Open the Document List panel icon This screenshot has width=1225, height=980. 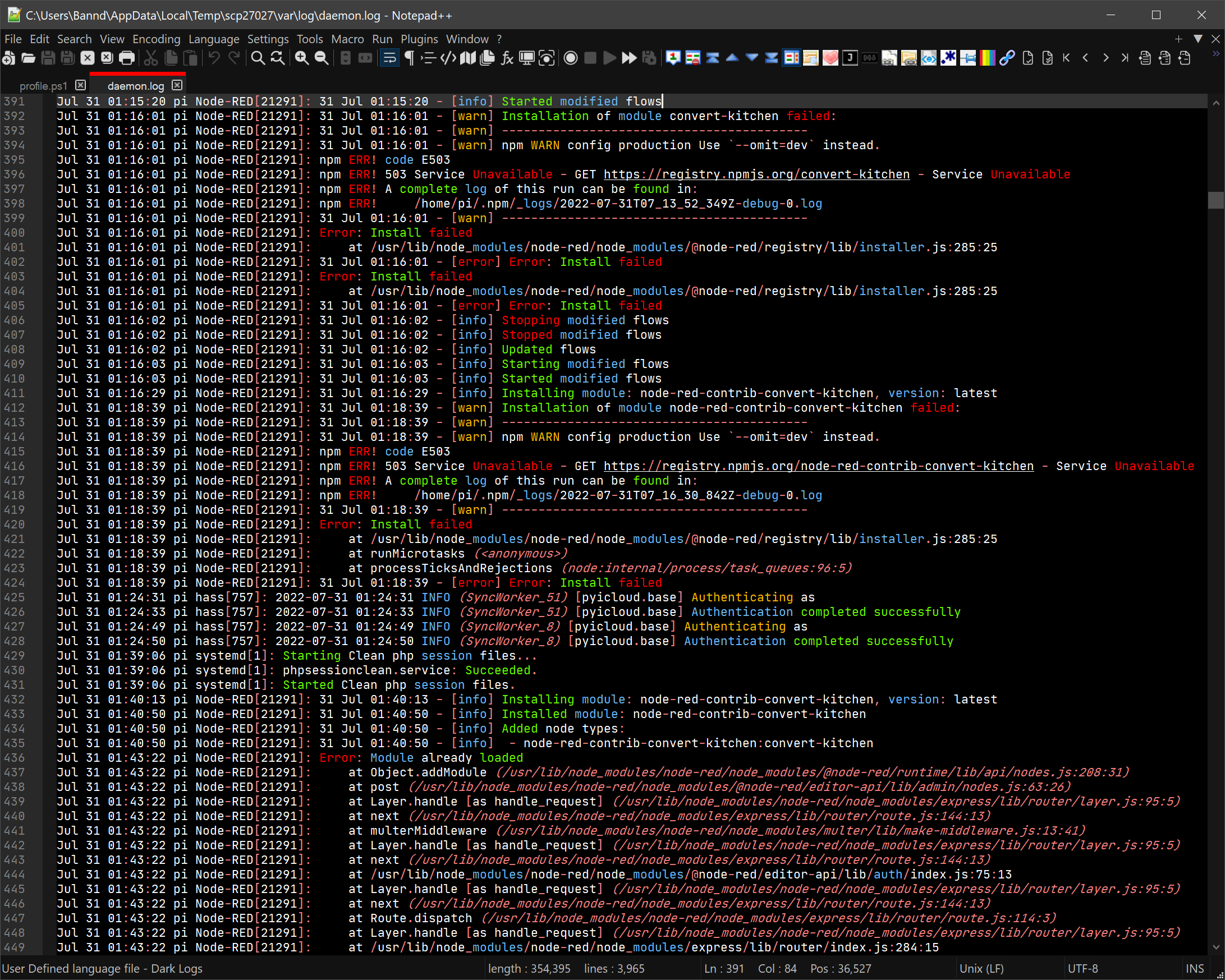[488, 58]
